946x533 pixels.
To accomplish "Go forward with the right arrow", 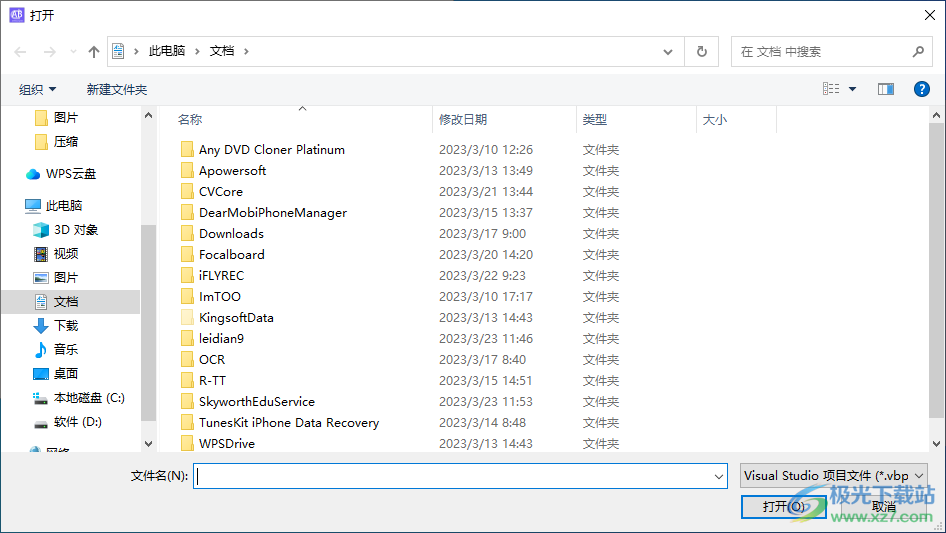I will pos(49,52).
